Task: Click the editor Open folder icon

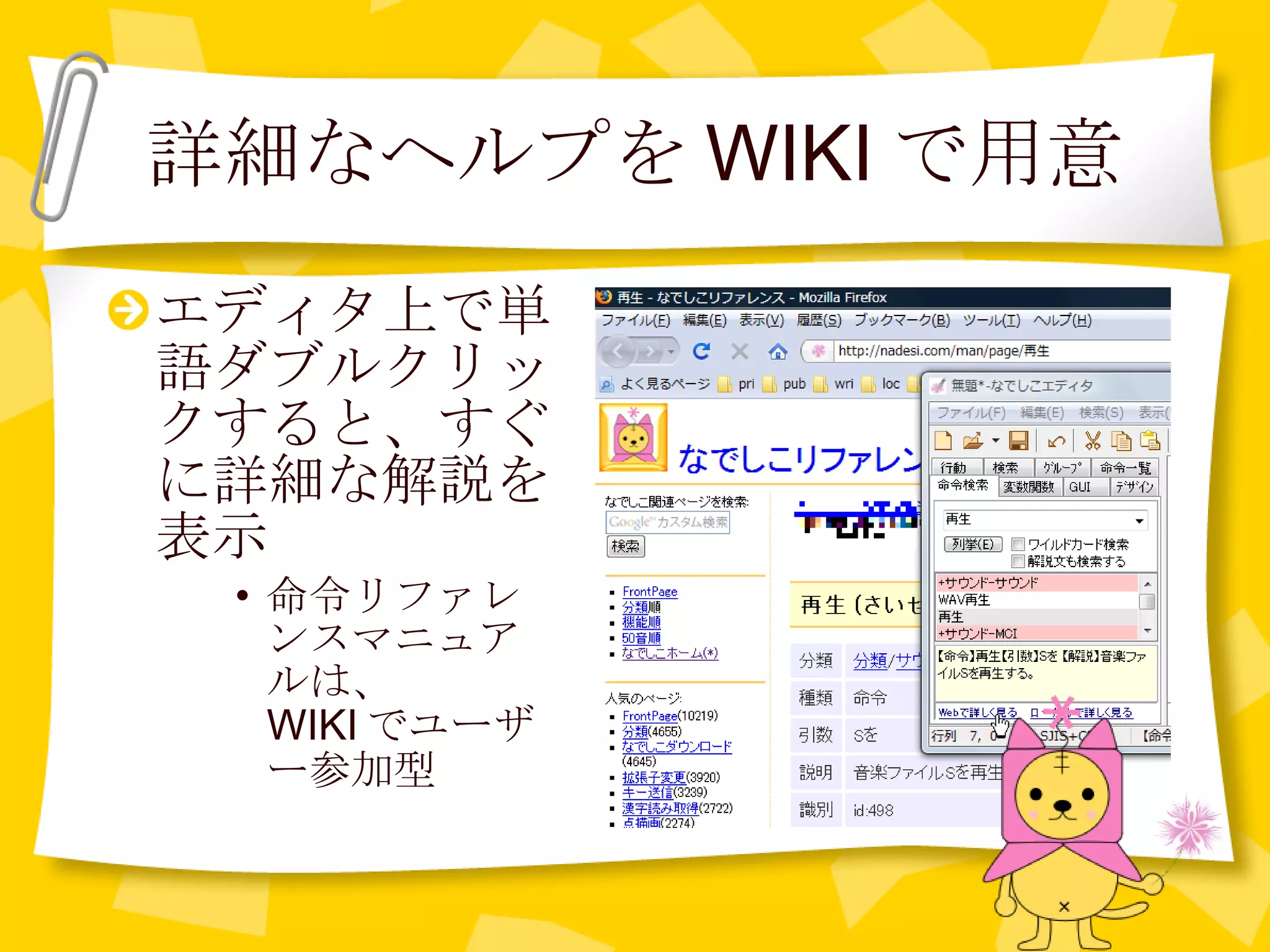Action: click(973, 441)
